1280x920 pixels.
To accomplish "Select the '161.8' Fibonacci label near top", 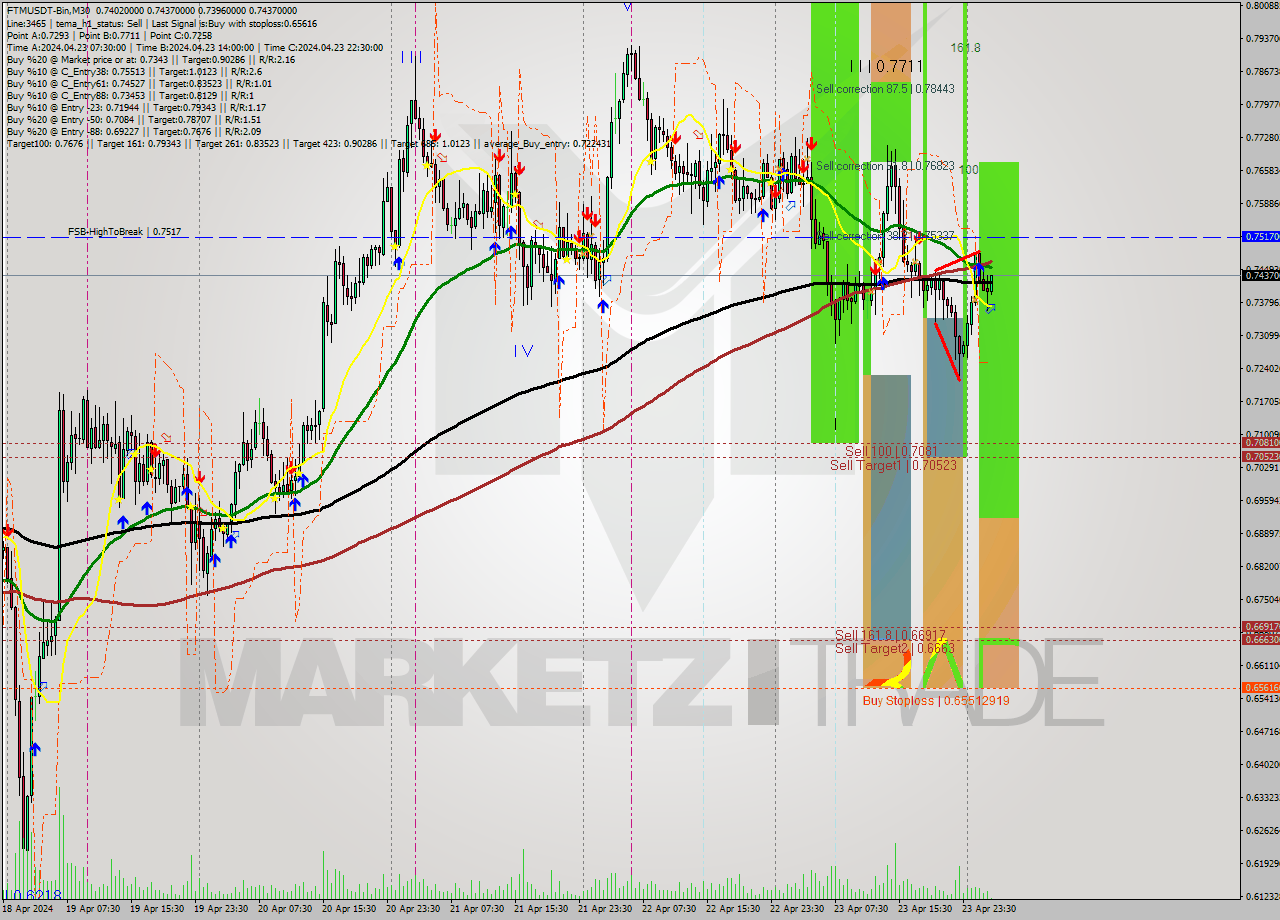I will (x=966, y=48).
